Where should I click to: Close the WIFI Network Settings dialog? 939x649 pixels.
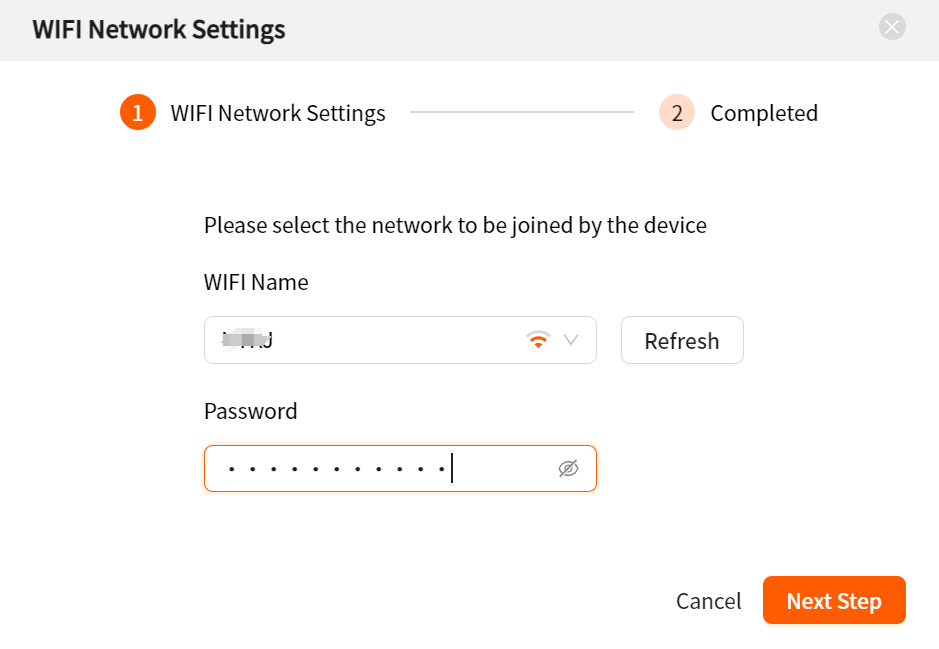pos(892,27)
